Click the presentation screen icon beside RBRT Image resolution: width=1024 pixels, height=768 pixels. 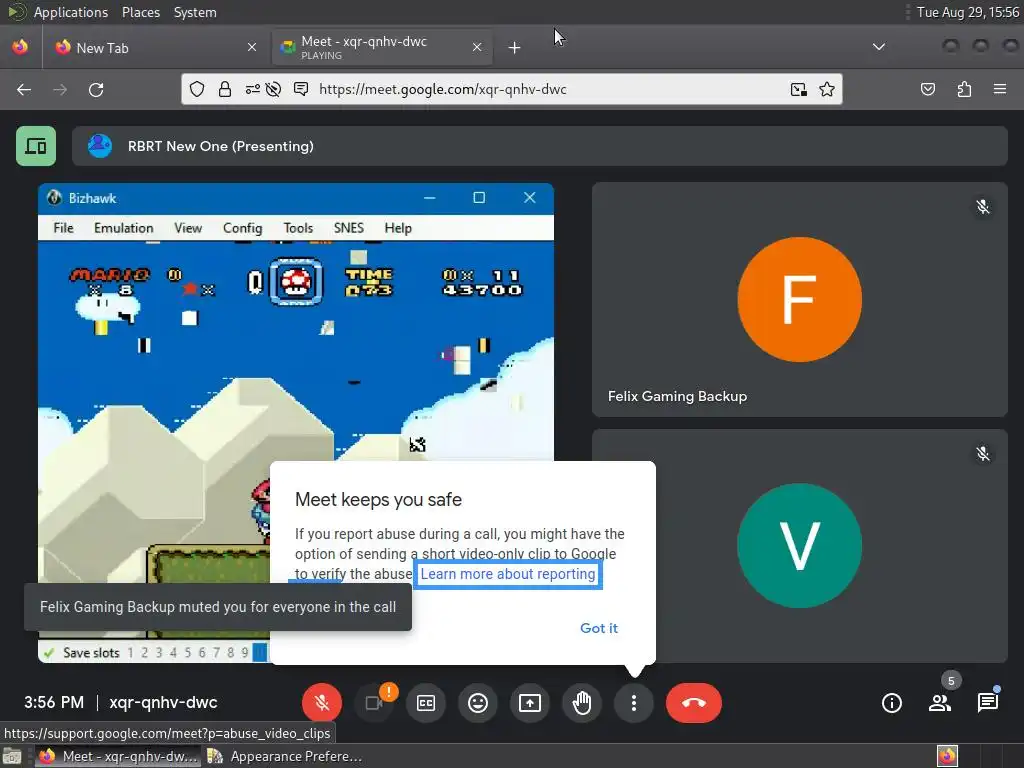pyautogui.click(x=36, y=146)
